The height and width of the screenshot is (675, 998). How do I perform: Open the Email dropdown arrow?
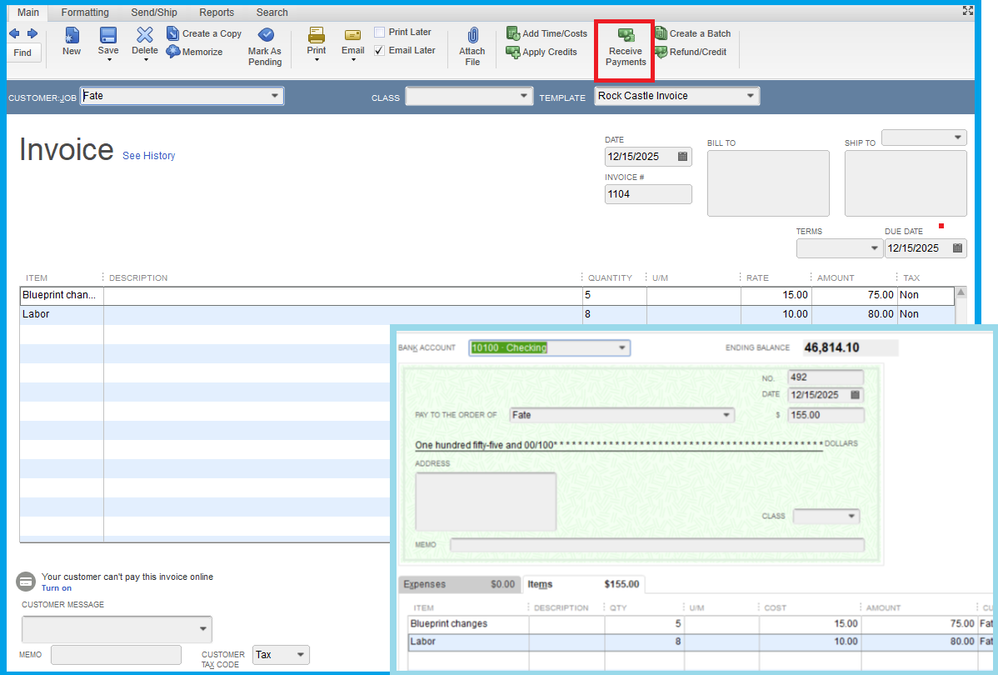pos(353,60)
